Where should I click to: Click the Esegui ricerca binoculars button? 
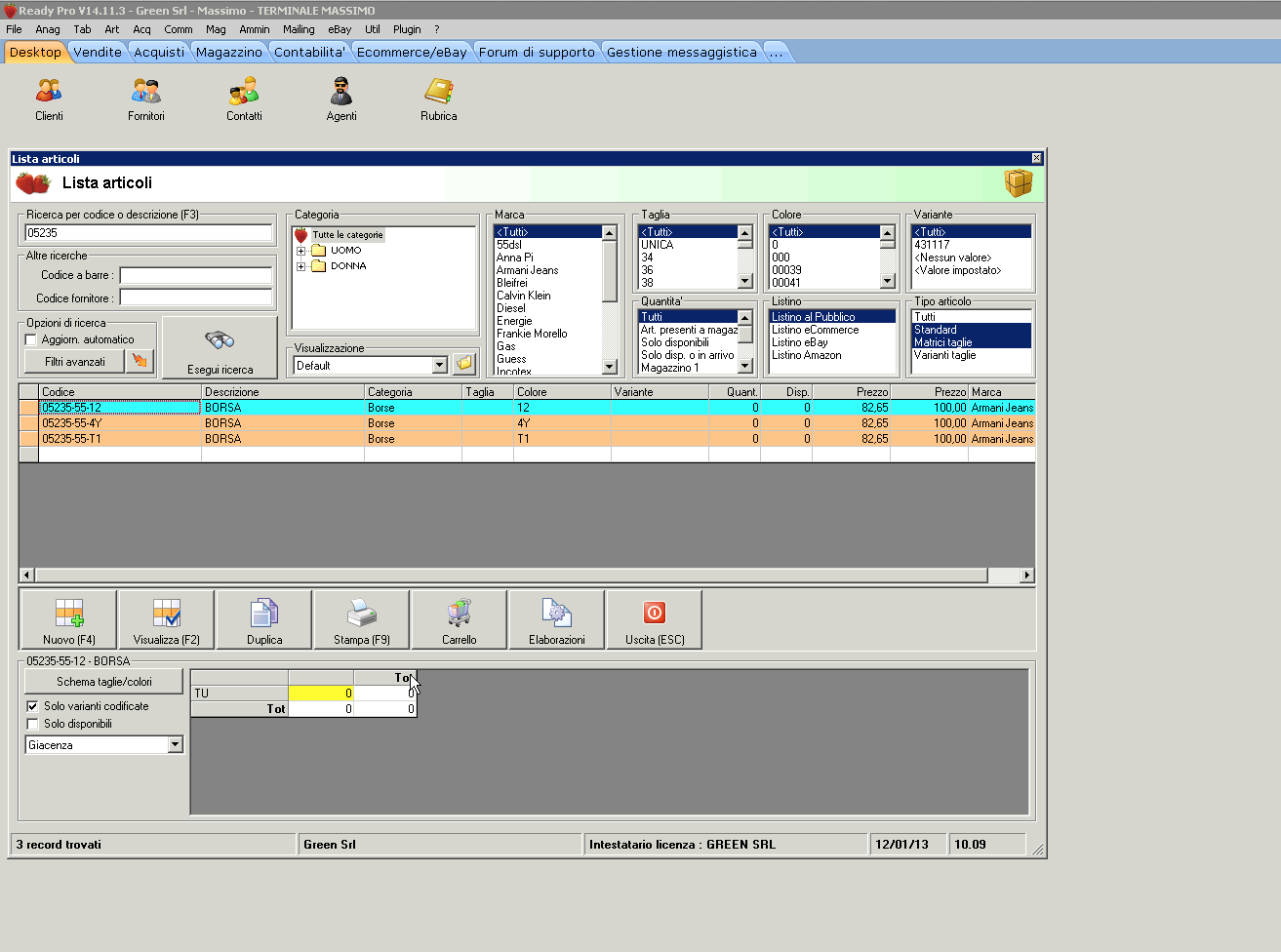[x=220, y=347]
